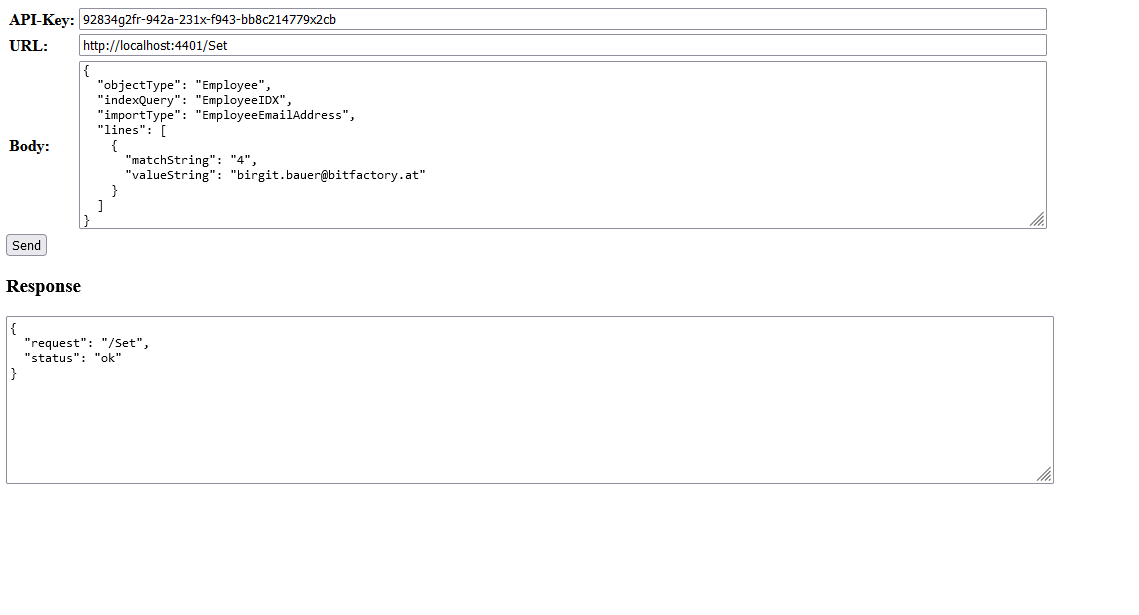Image resolution: width=1139 pixels, height=615 pixels.
Task: Focus the URL input field
Action: 562,45
